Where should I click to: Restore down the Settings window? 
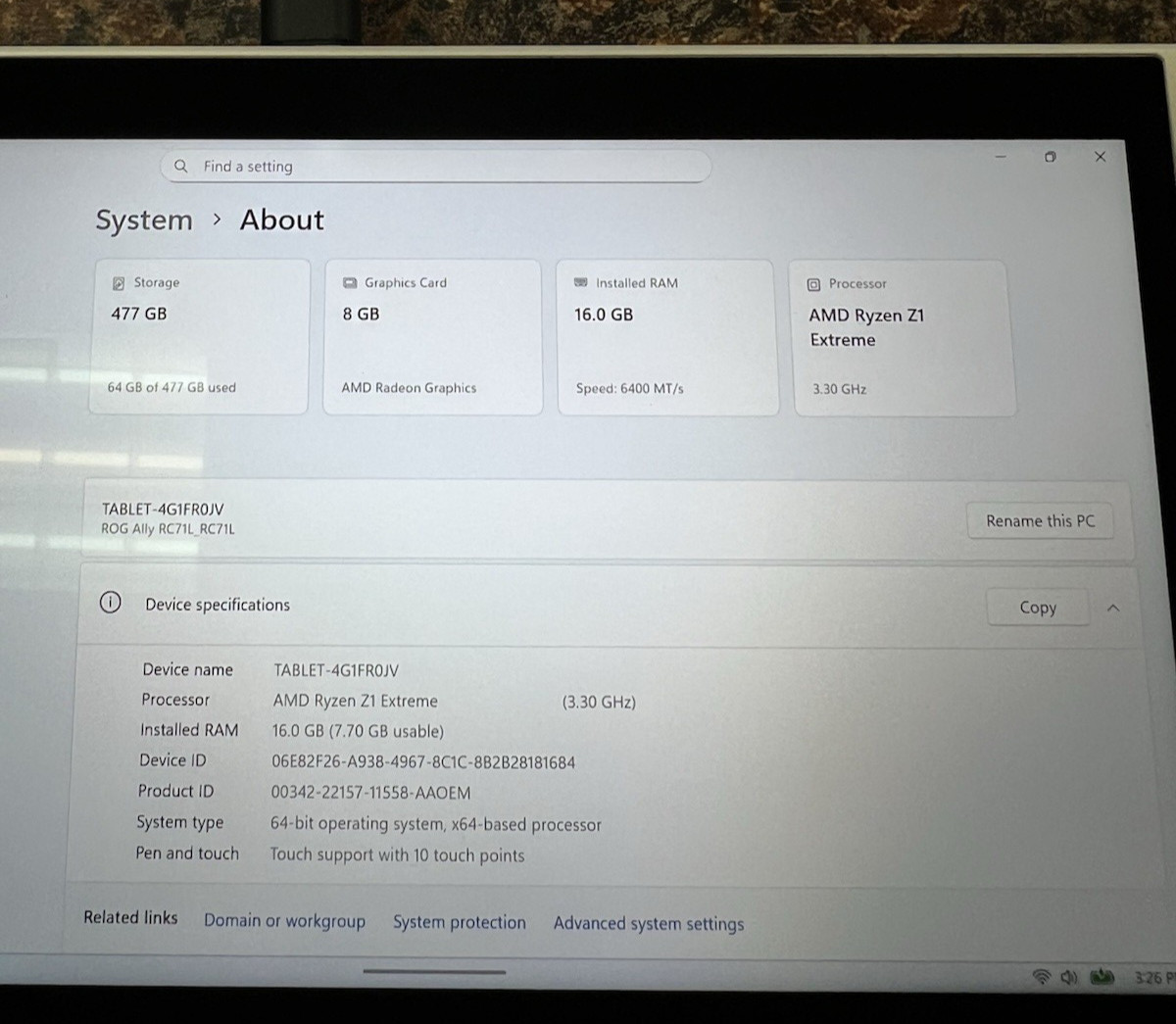click(1051, 157)
